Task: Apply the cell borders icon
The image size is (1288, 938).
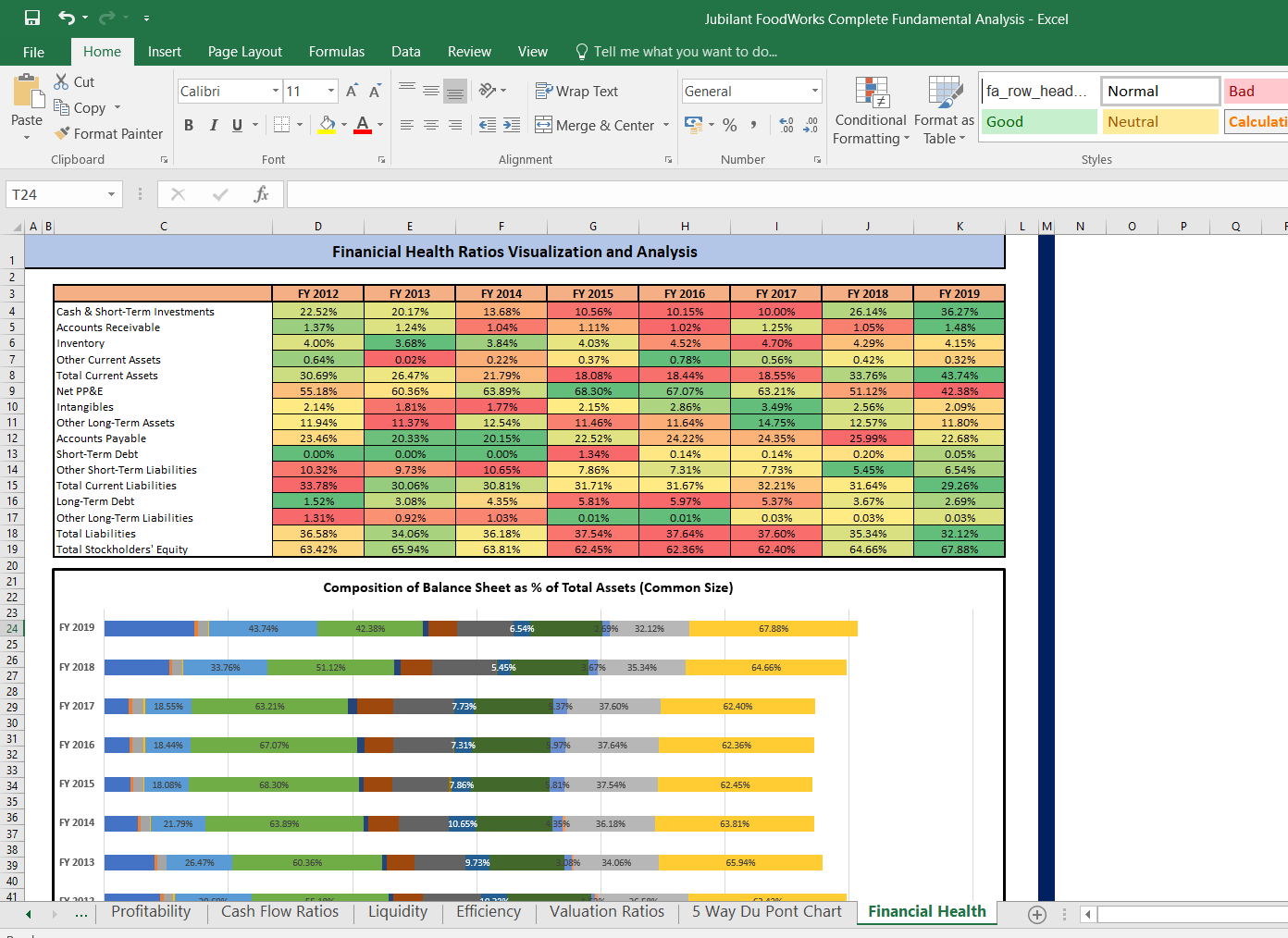Action: (x=282, y=124)
